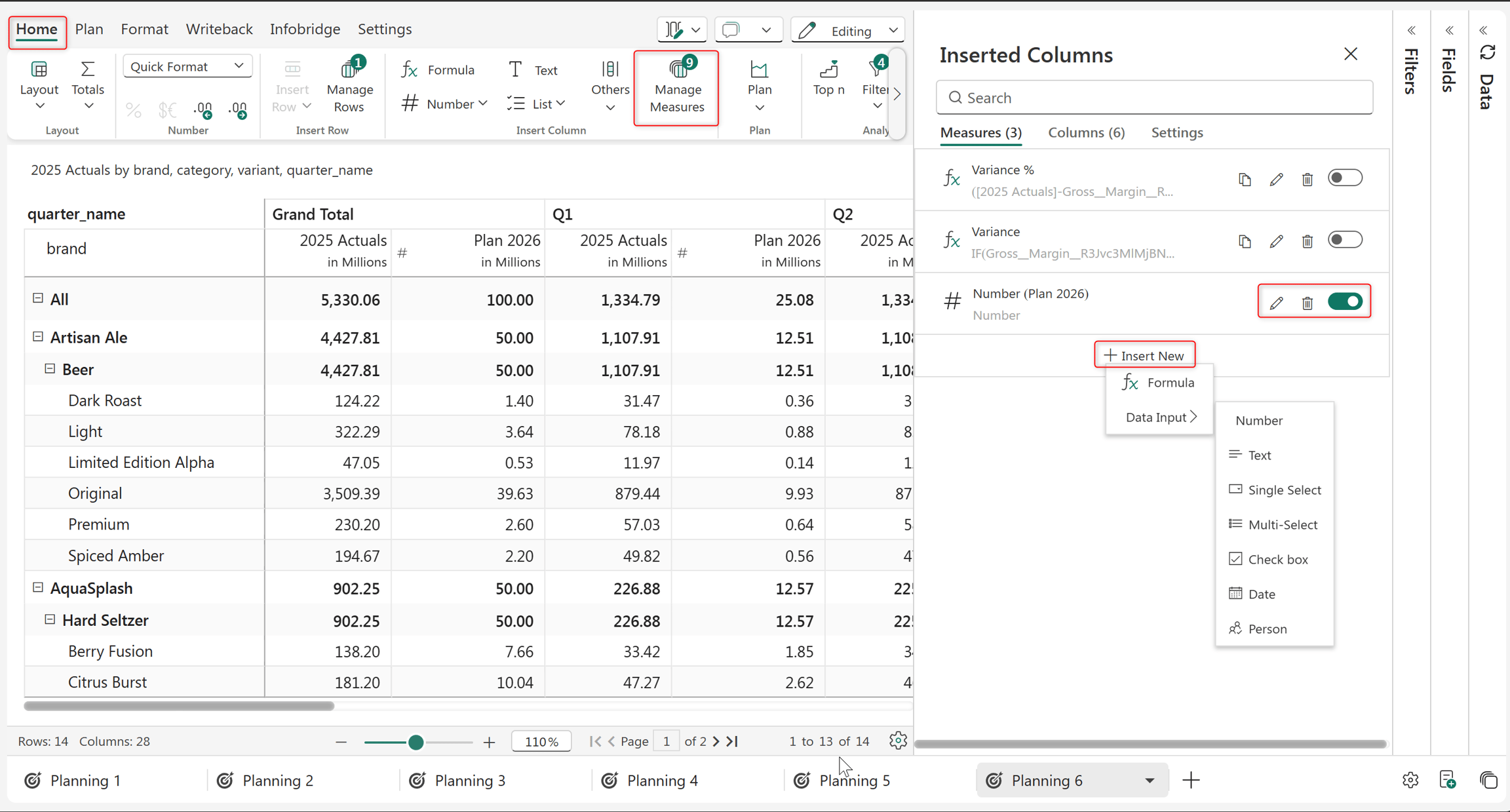The width and height of the screenshot is (1510, 812).
Task: Click the Search field in Inserted Columns
Action: (x=1154, y=98)
